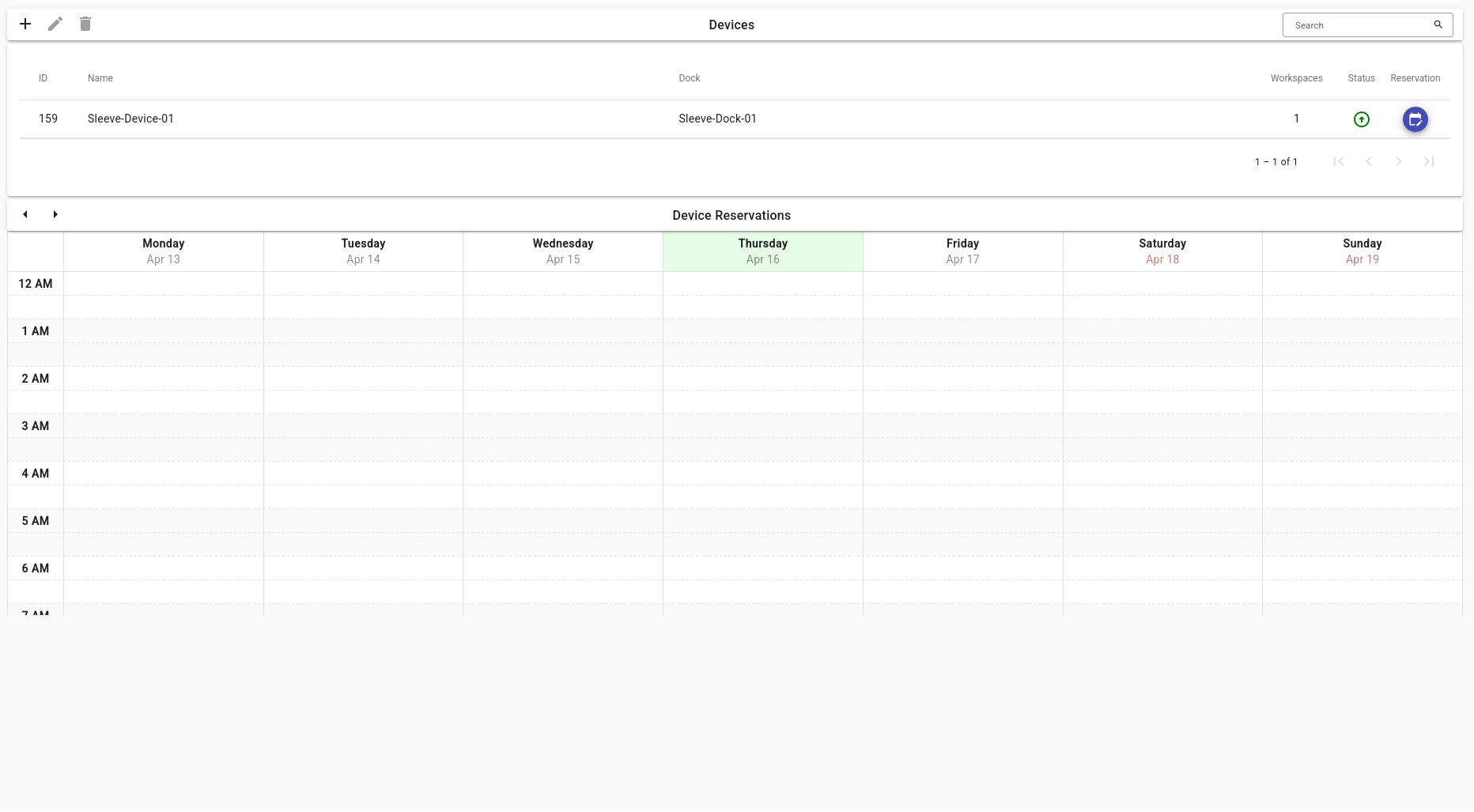
Task: Click the 2 AM time label
Action: pyautogui.click(x=36, y=379)
